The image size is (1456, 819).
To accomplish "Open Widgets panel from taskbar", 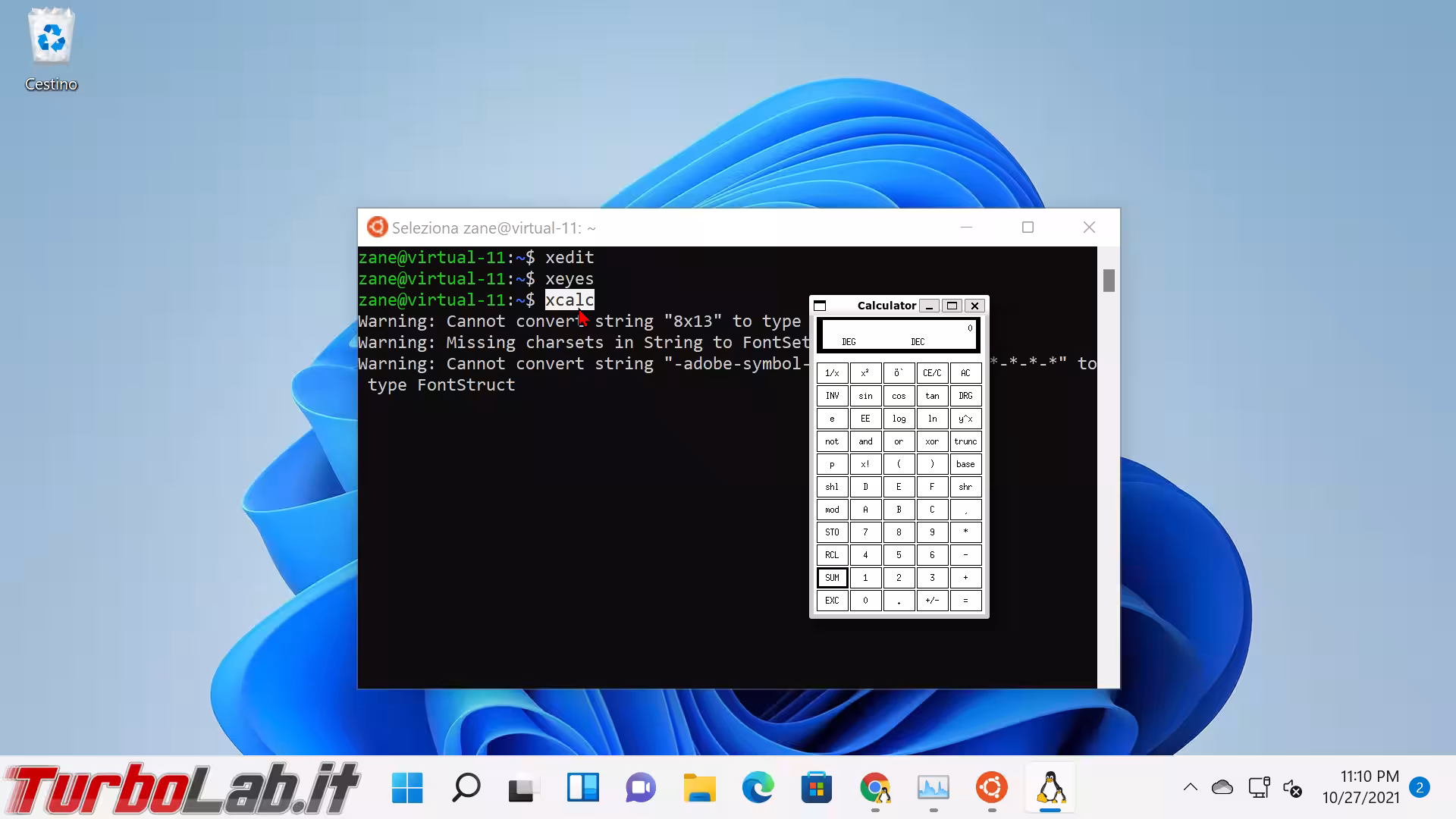I will [x=582, y=788].
